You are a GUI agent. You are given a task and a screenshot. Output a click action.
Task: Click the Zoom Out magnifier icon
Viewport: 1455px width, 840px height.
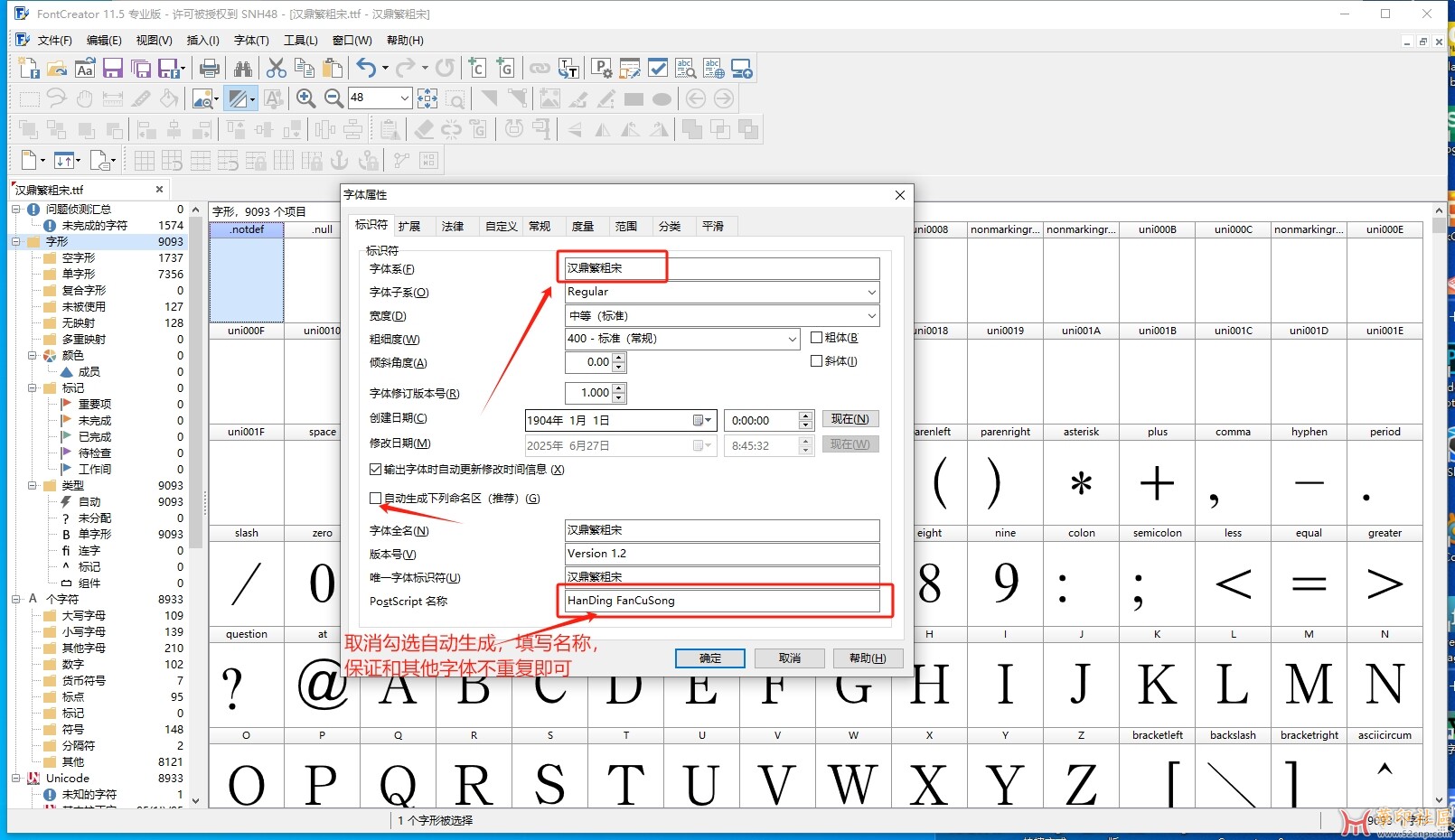point(333,98)
